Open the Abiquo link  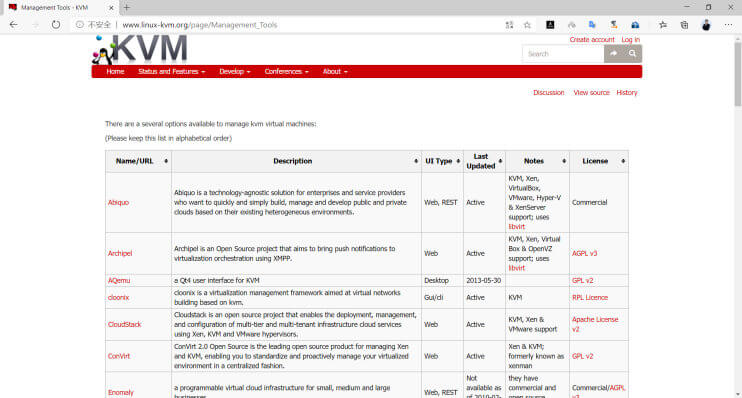[118, 203]
